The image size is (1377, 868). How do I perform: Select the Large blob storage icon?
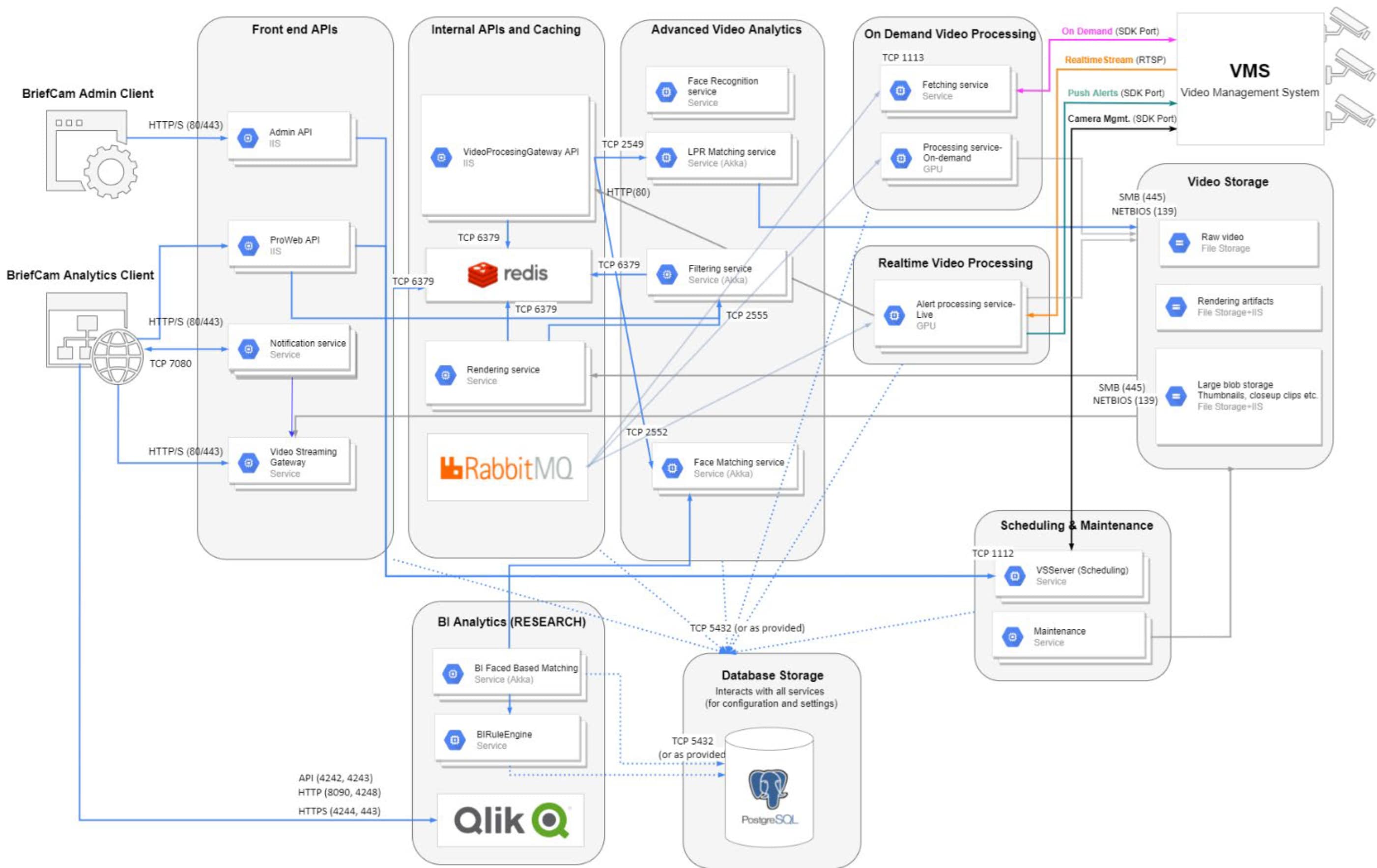(1176, 395)
